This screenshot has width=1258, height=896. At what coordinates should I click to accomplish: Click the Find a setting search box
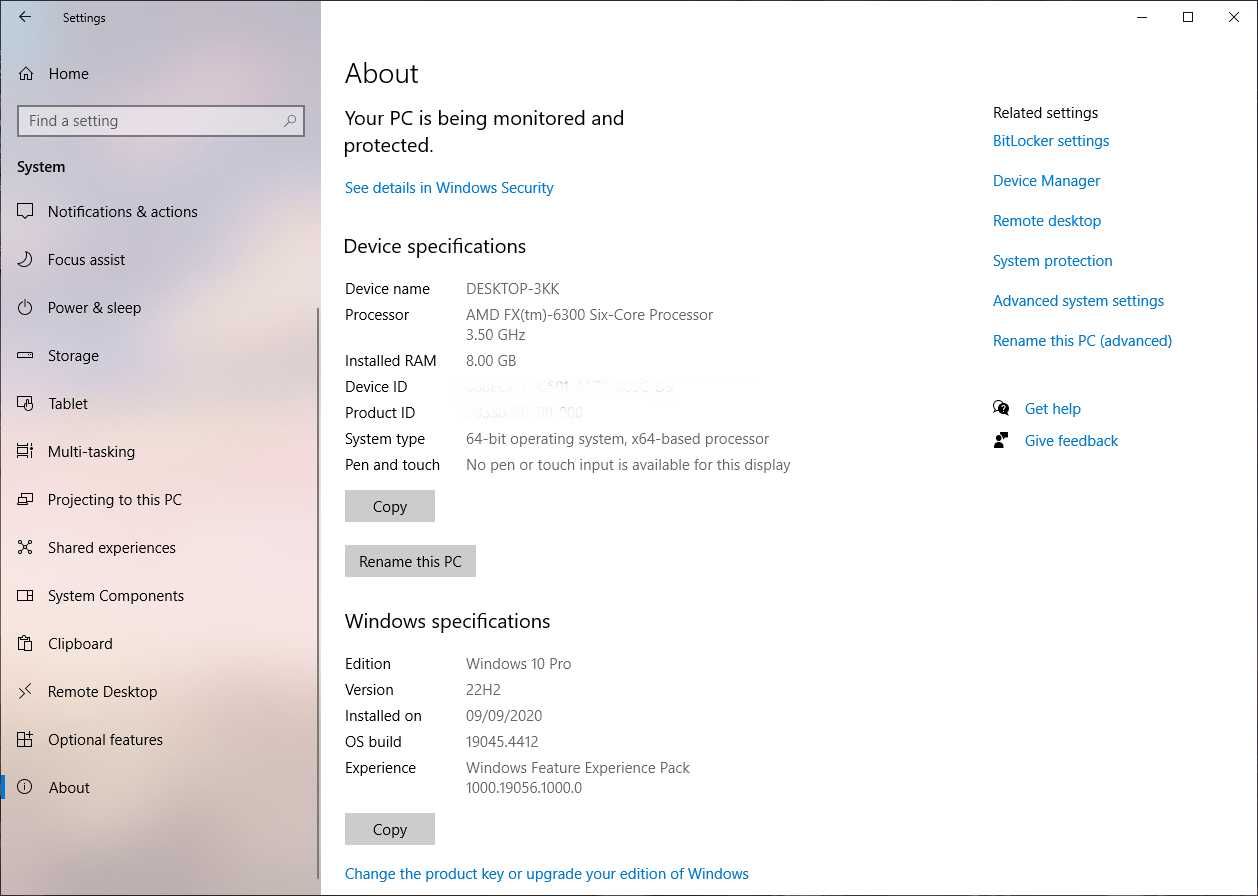tap(161, 121)
